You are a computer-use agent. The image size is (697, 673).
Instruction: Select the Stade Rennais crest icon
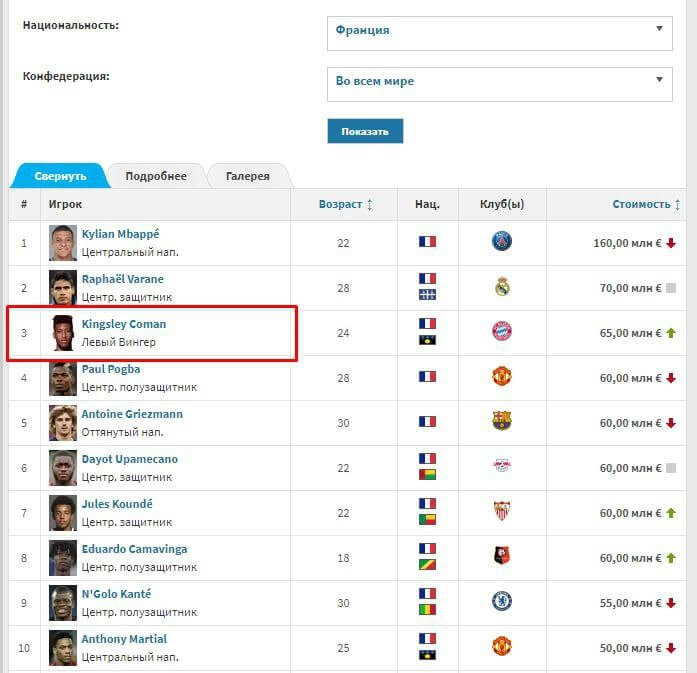point(502,556)
